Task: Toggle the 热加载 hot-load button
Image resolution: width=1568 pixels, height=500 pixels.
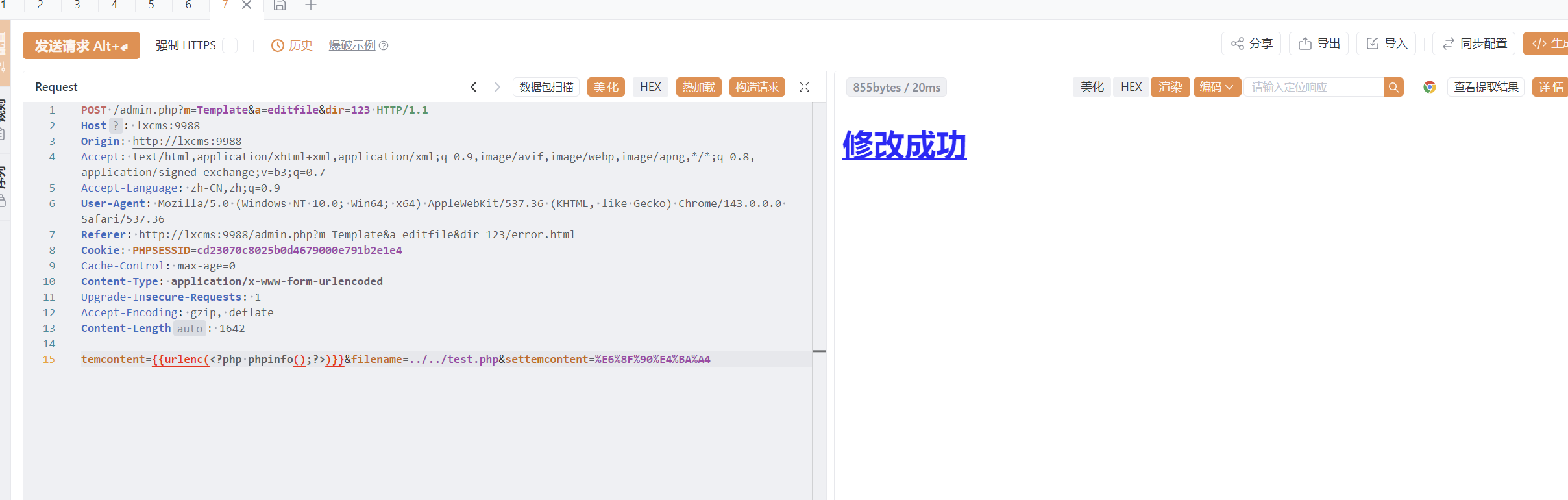Action: pos(698,87)
